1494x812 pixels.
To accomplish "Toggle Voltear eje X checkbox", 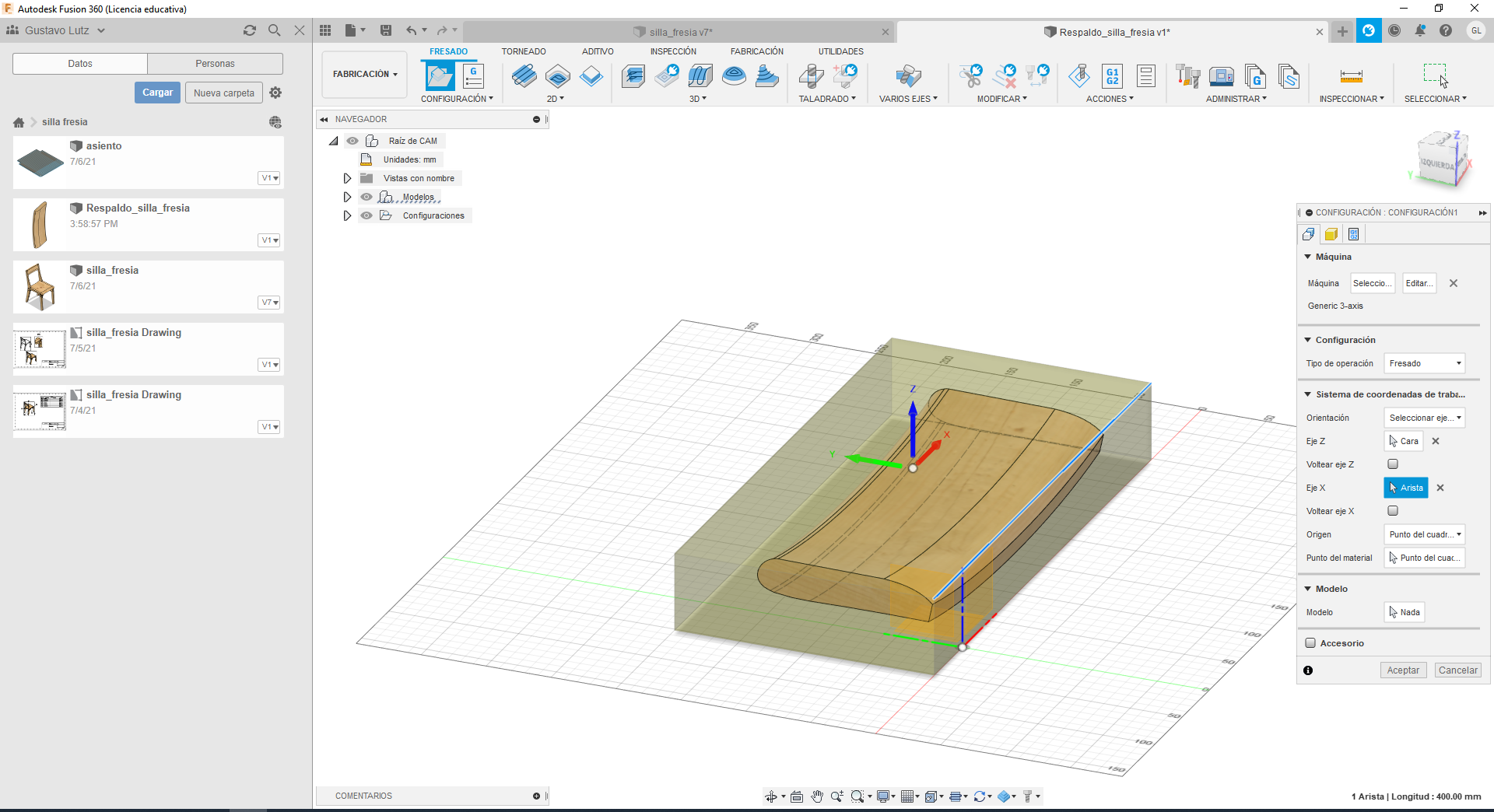I will (x=1393, y=511).
